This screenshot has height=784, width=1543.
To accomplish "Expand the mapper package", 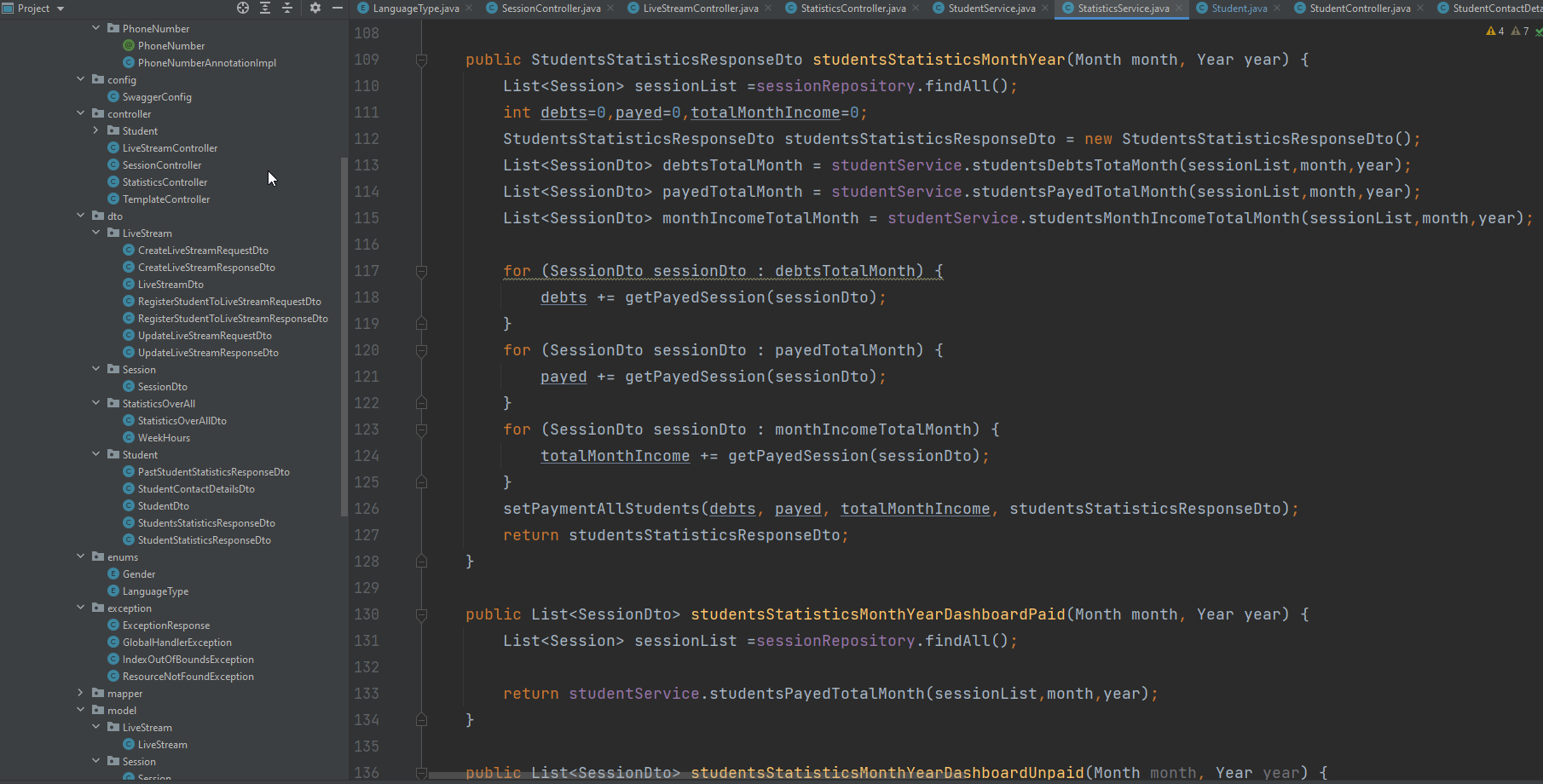I will click(81, 693).
